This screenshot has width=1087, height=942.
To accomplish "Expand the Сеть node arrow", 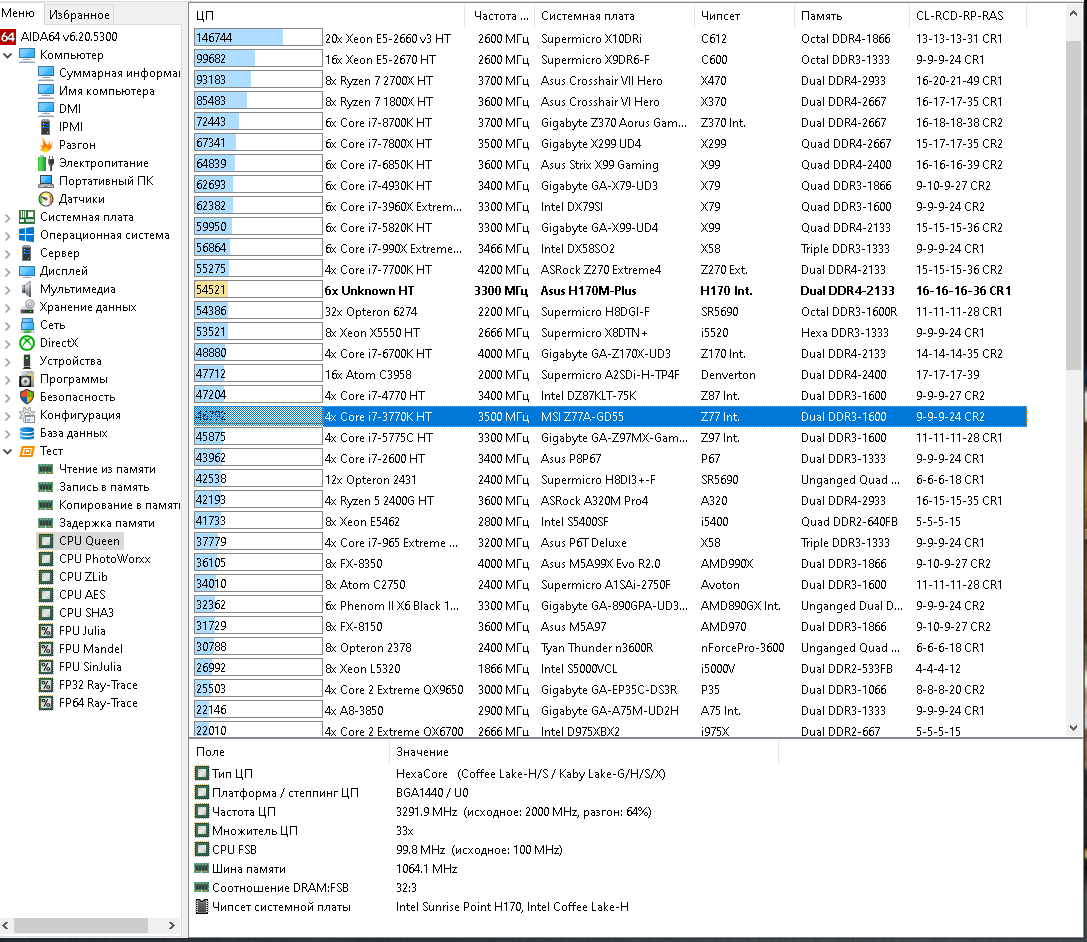I will [8, 325].
